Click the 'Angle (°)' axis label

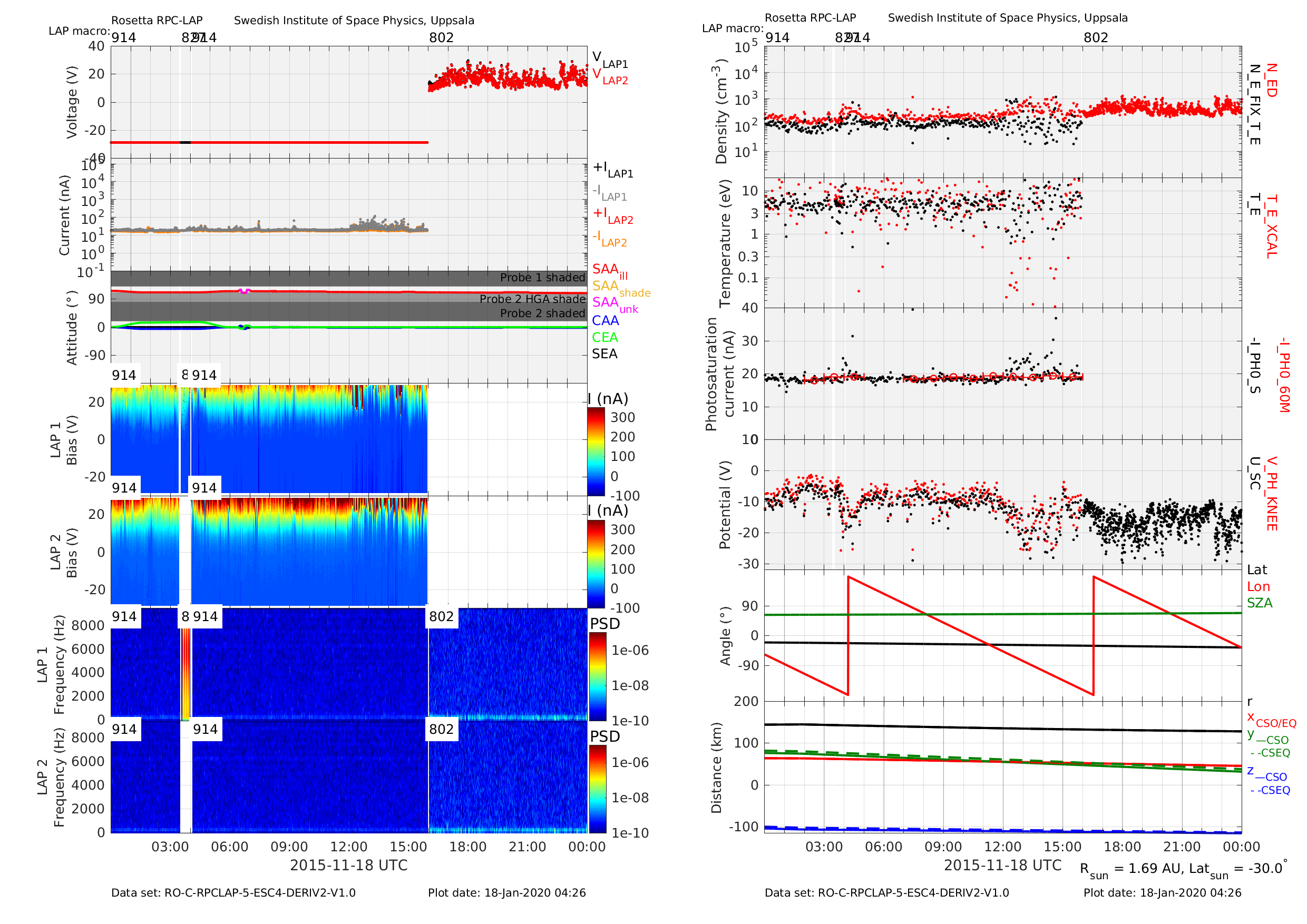725,636
